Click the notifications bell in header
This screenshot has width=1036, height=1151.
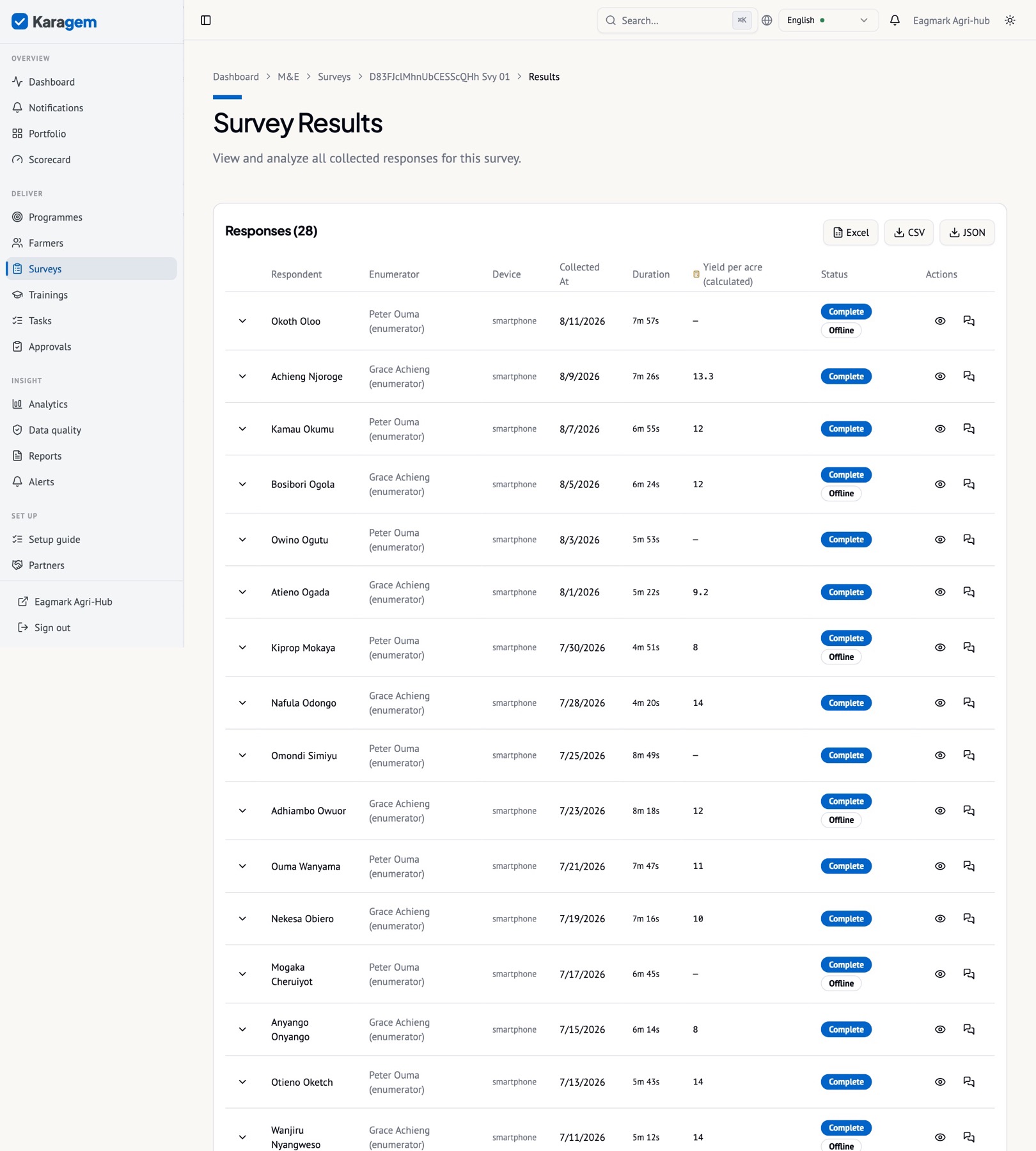[x=895, y=20]
